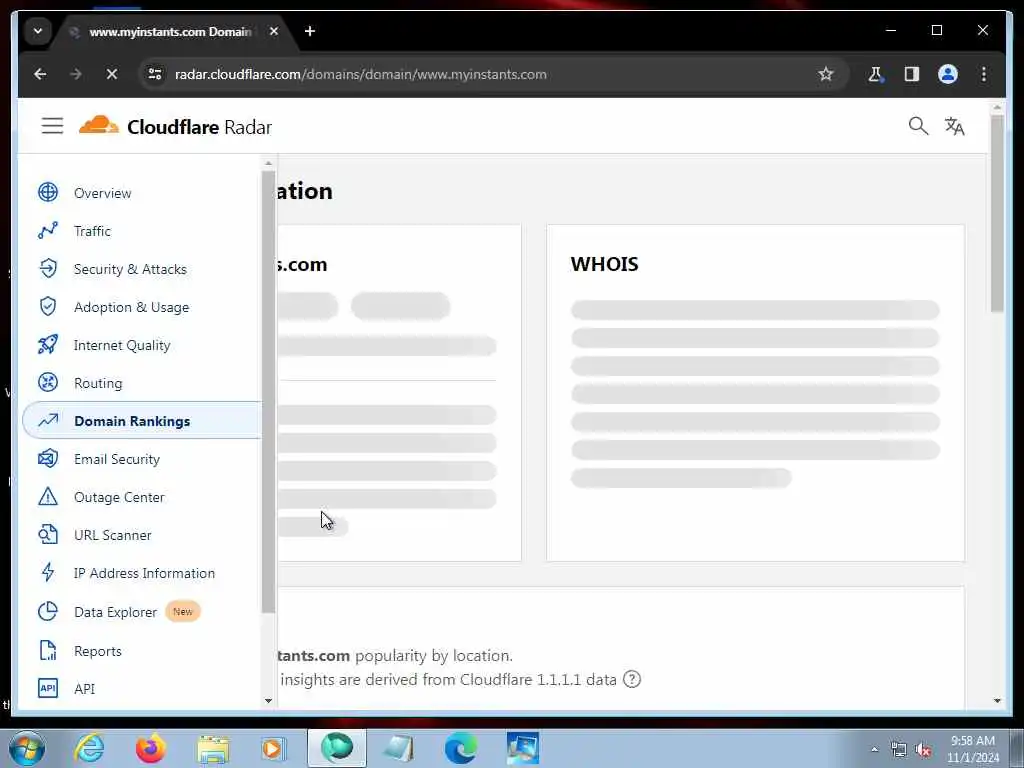This screenshot has height=768, width=1024.
Task: Open the Chrome Labs flask icon
Action: click(875, 74)
